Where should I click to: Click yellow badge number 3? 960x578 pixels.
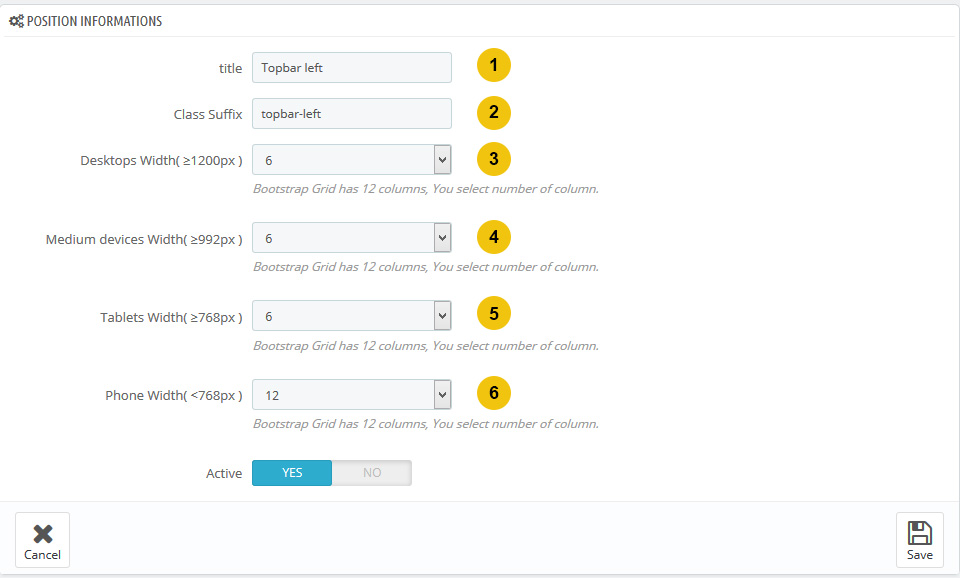point(493,159)
